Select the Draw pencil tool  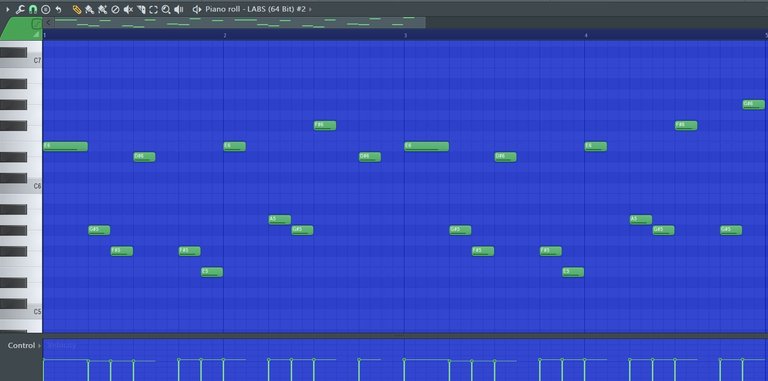77,9
